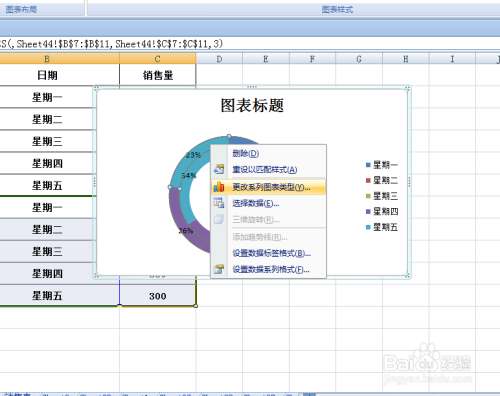Select column B header

[x=47, y=59]
